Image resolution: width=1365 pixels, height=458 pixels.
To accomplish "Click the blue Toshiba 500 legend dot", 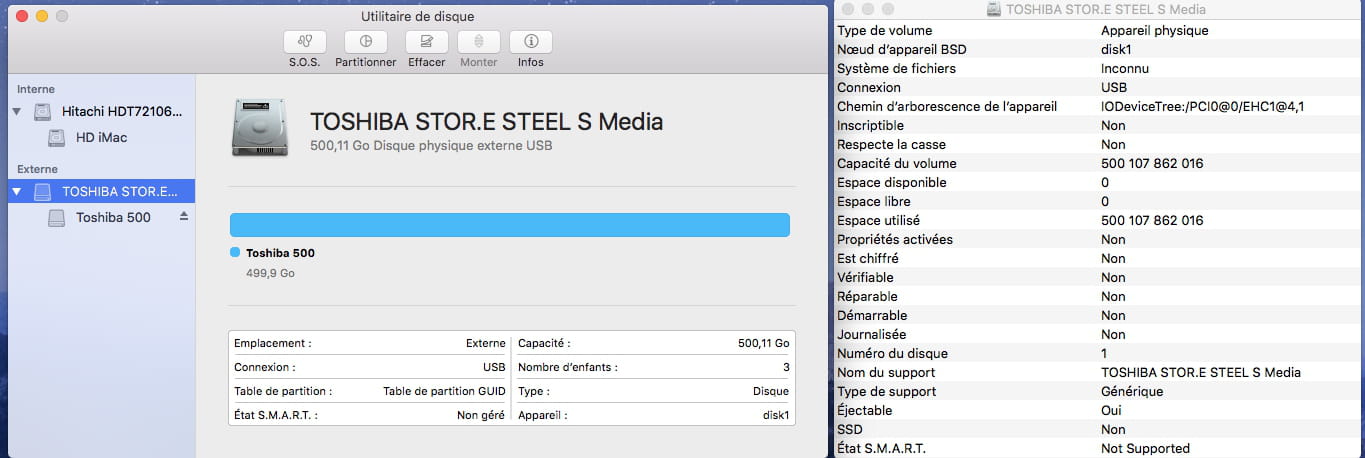I will coord(235,253).
